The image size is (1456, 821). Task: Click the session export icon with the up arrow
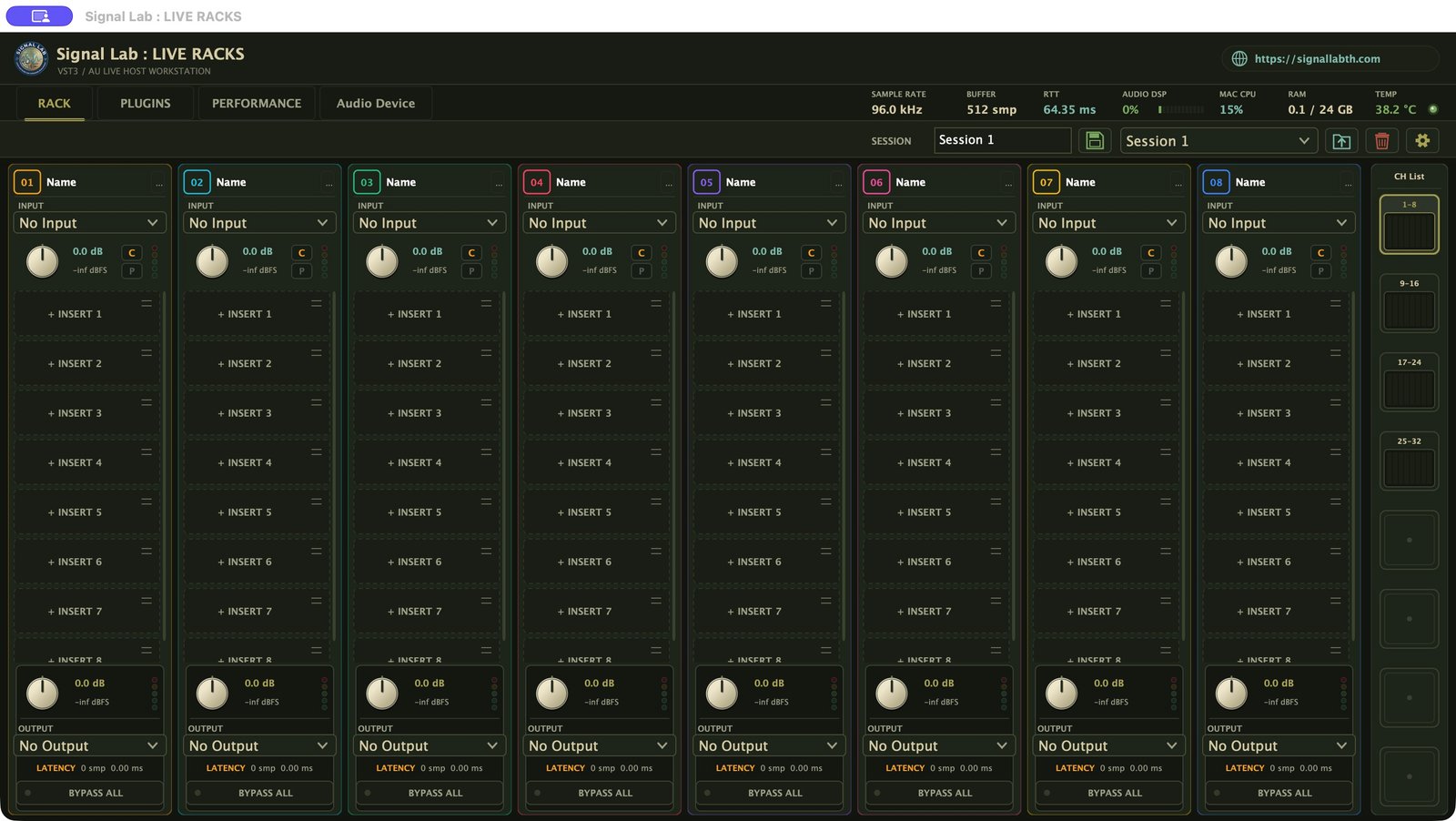click(x=1341, y=140)
